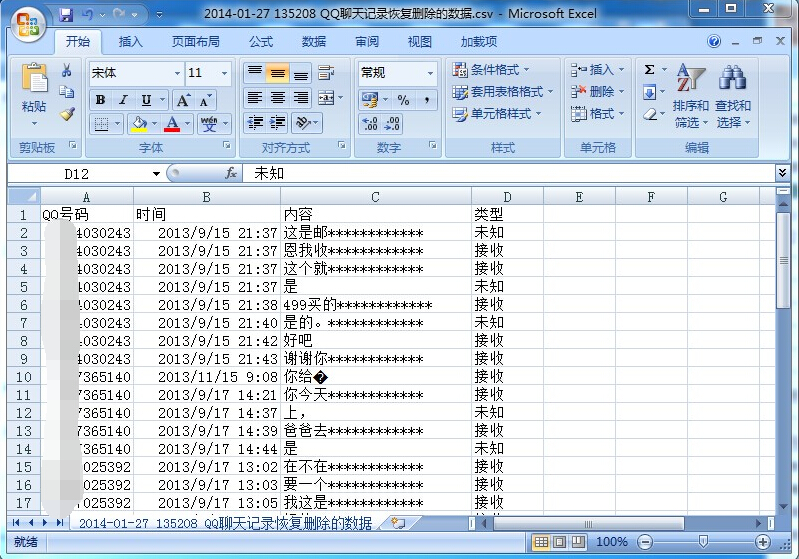Screen dimensions: 799x559
Task: Open the 格式 cells format dropdown
Action: [597, 114]
